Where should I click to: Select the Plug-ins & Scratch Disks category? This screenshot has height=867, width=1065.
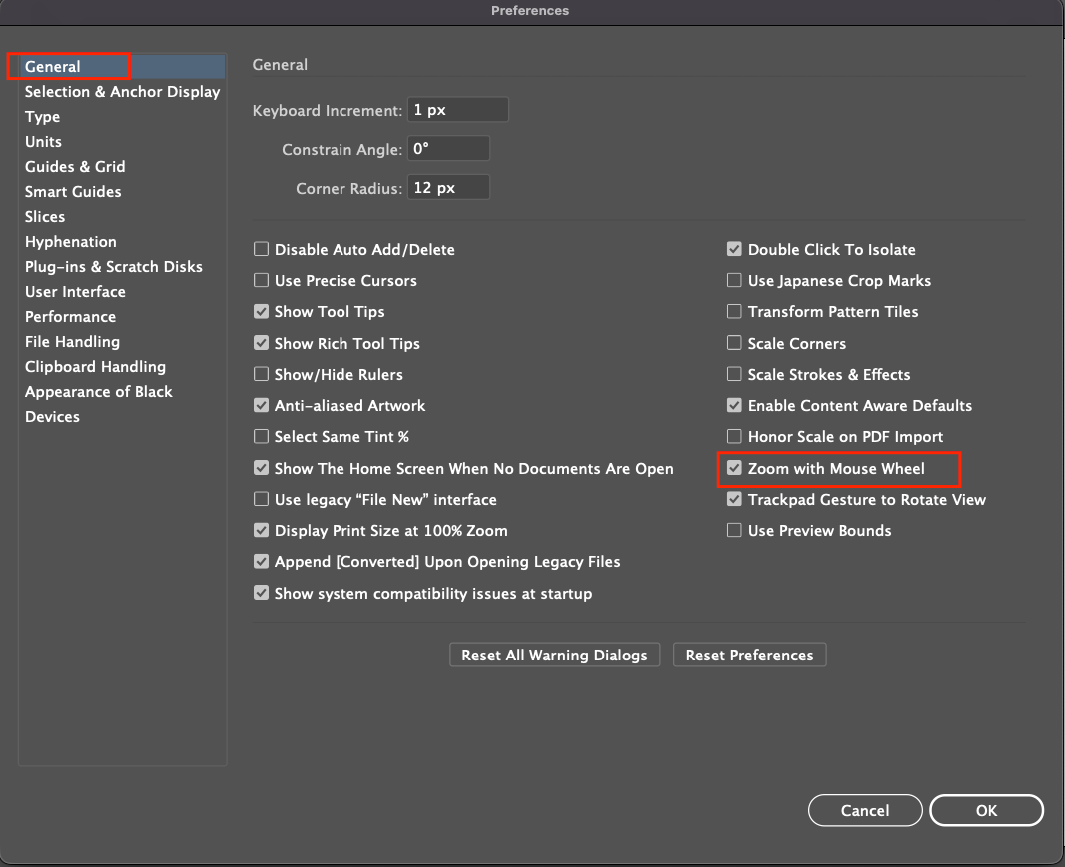pyautogui.click(x=113, y=266)
